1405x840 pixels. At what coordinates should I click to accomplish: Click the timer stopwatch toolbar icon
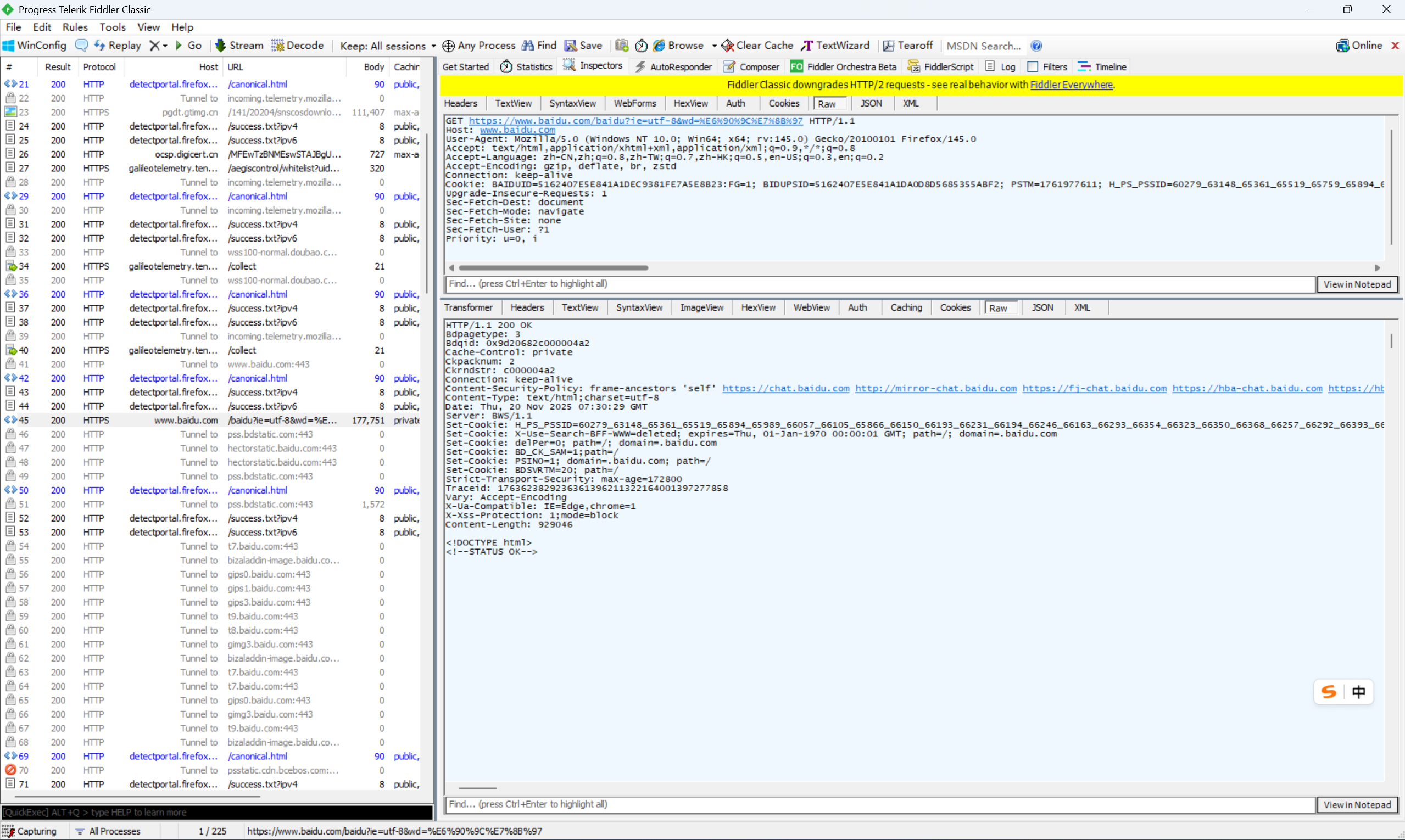pos(641,45)
